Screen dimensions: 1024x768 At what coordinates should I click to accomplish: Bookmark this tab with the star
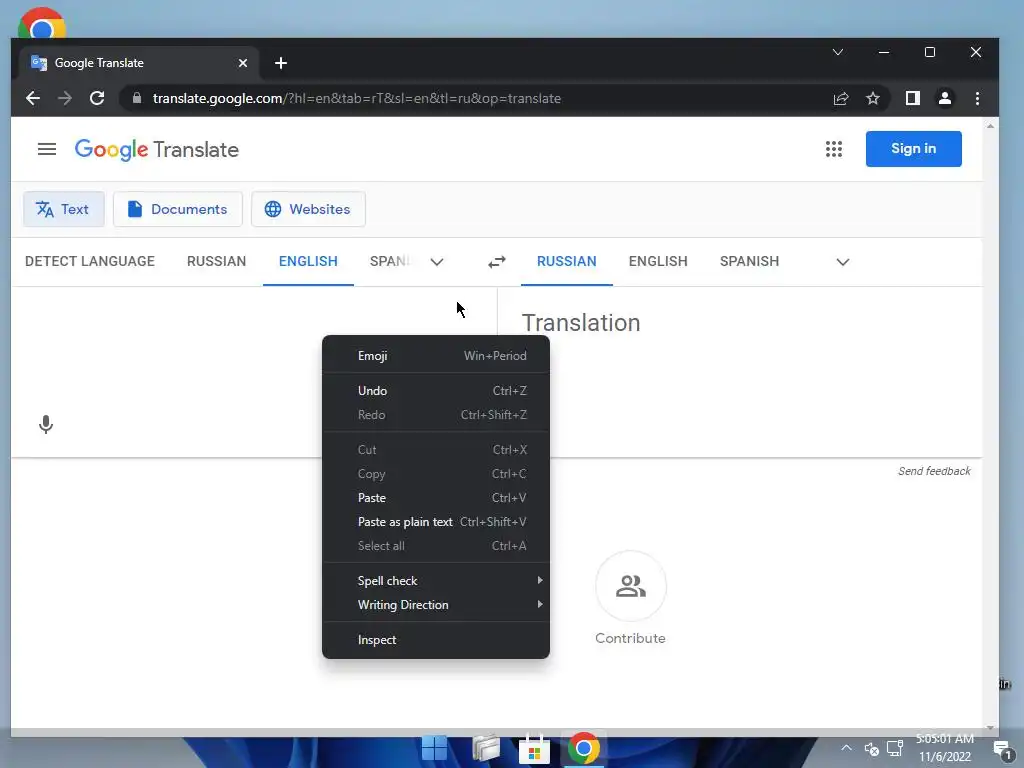[x=872, y=98]
